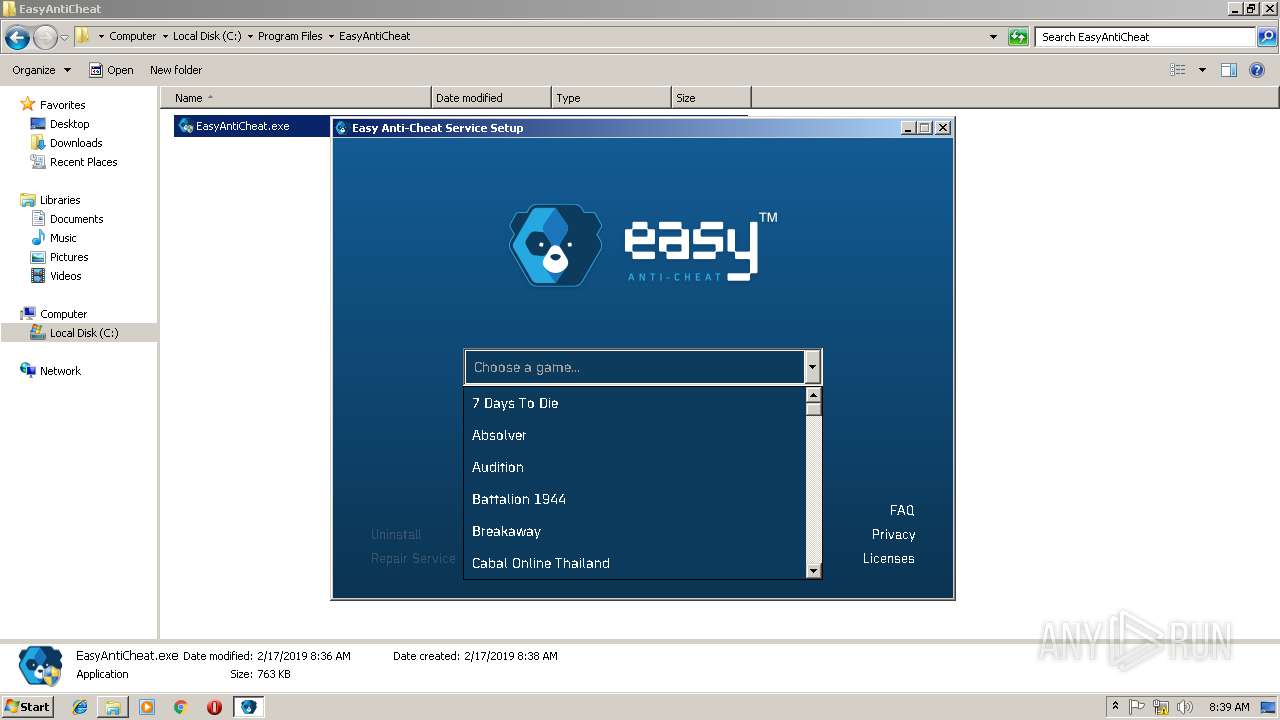Click the game list scroll up arrow

813,395
